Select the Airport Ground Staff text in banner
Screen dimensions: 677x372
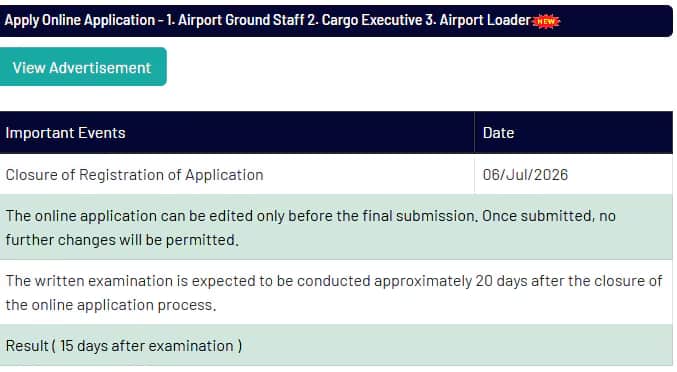coord(241,20)
